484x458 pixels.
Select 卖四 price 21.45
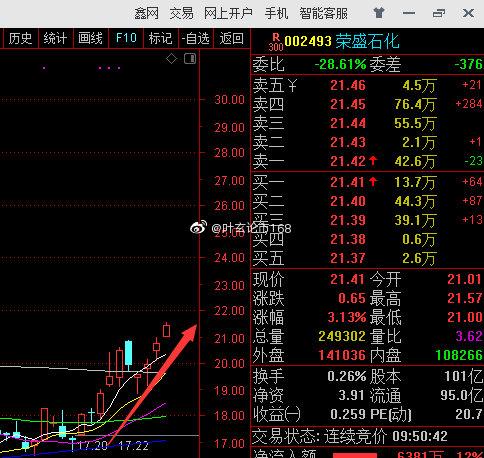(348, 104)
